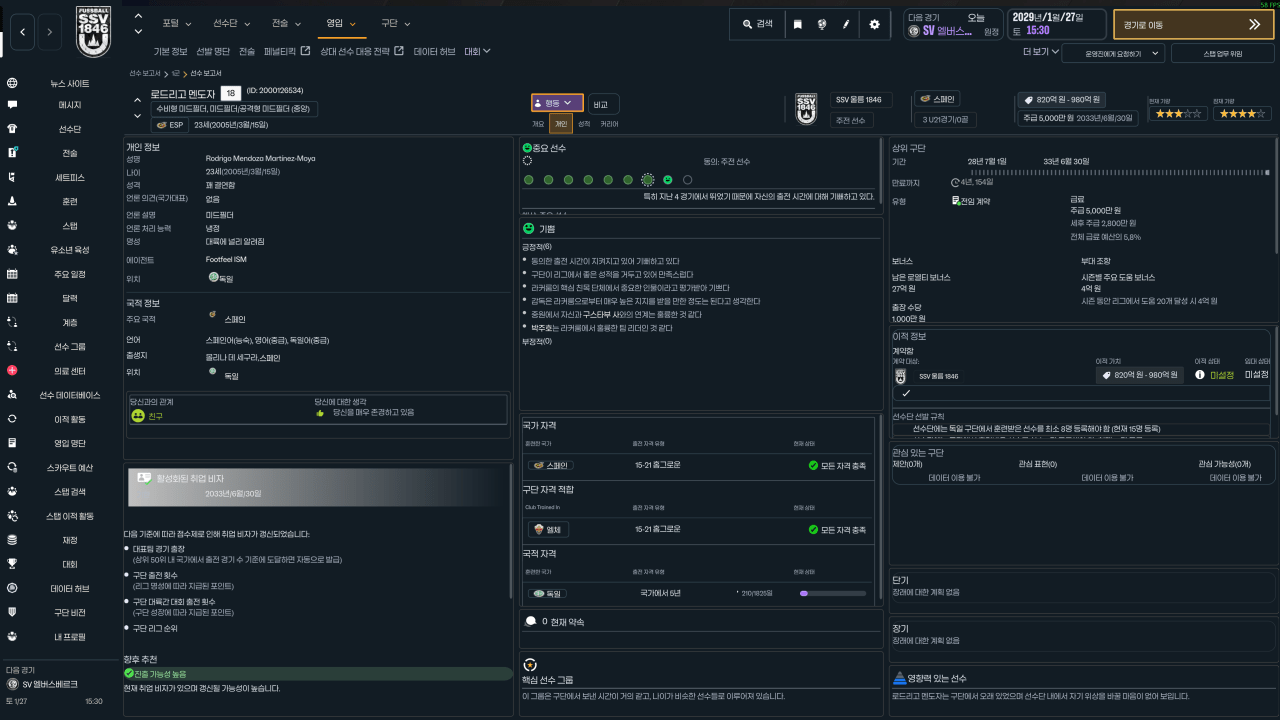Image resolution: width=1280 pixels, height=720 pixels.
Task: Open the world globe icon in toolbar
Action: point(821,24)
